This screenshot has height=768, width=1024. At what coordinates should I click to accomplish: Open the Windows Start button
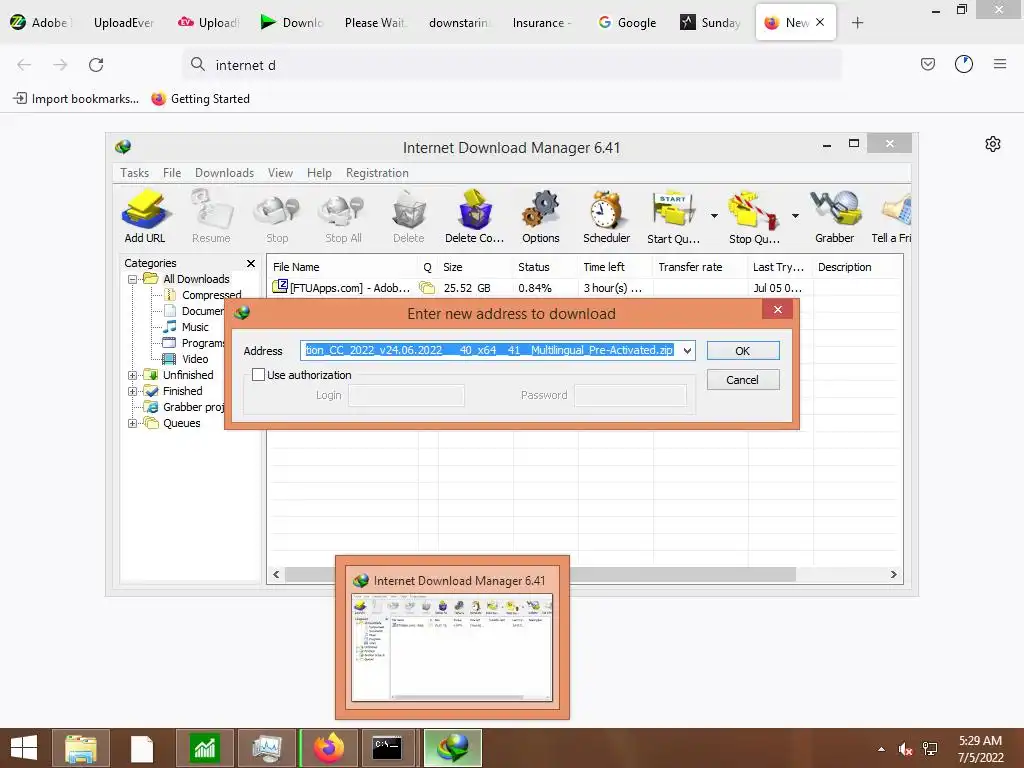point(24,748)
